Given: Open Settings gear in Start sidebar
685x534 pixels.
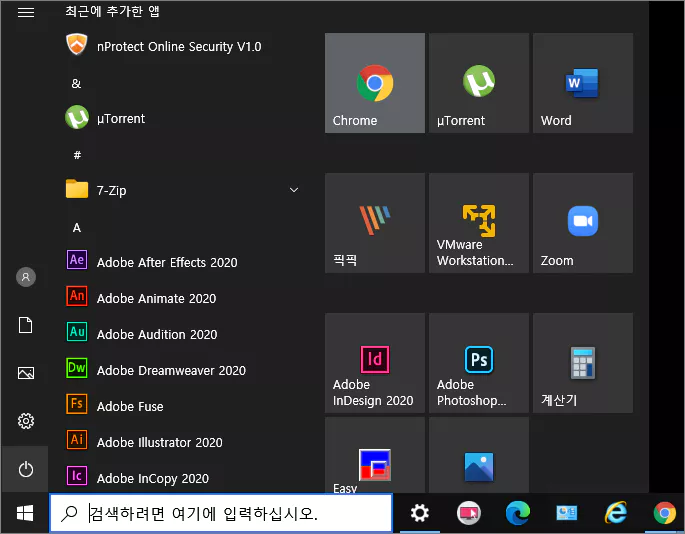Looking at the screenshot, I should coord(26,421).
